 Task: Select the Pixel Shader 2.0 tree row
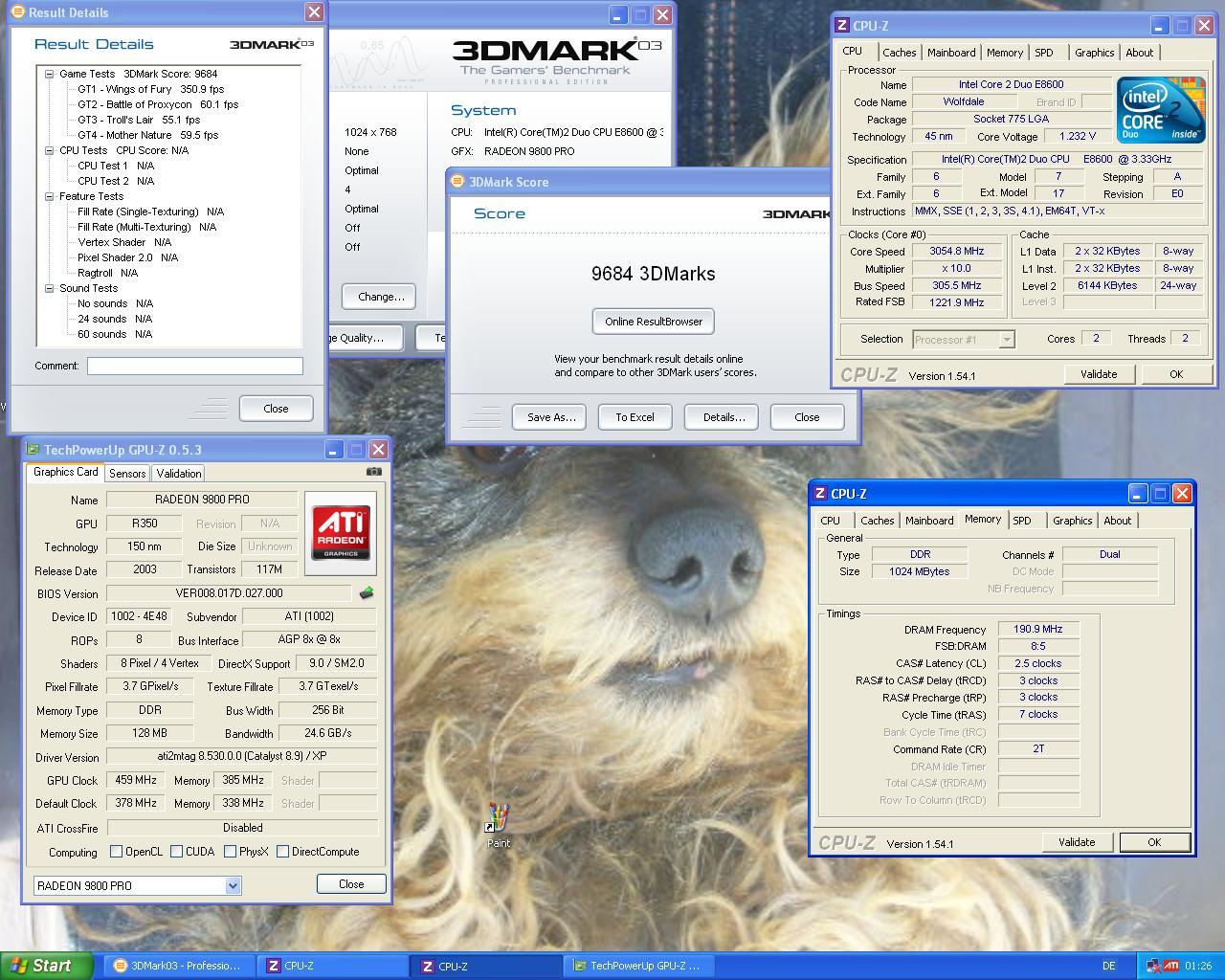point(128,257)
